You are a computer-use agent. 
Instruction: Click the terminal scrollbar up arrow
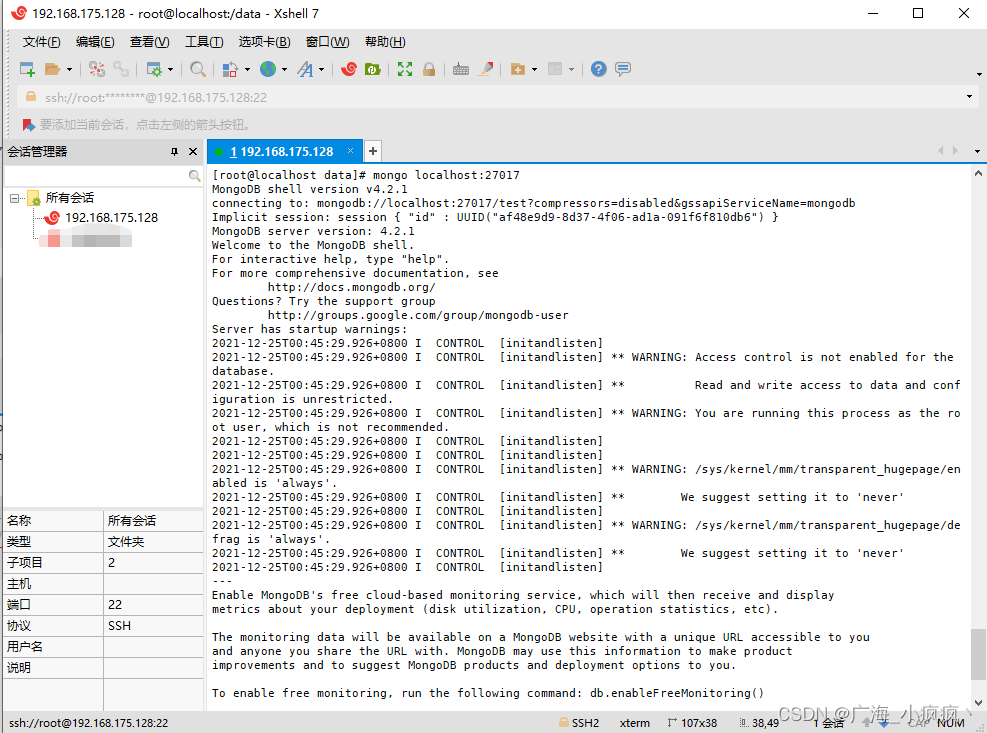click(978, 173)
